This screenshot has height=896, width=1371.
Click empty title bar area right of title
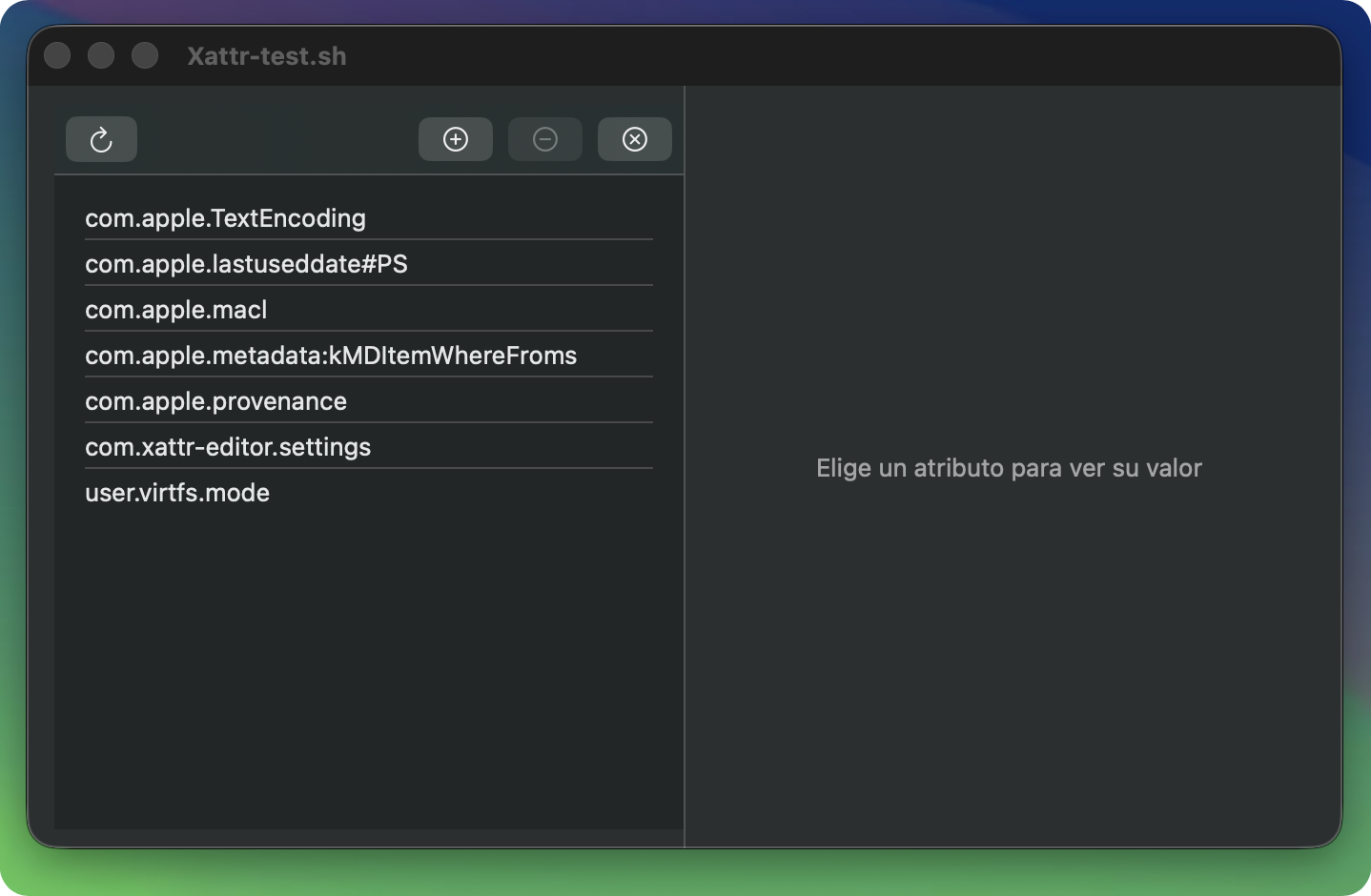[810, 56]
